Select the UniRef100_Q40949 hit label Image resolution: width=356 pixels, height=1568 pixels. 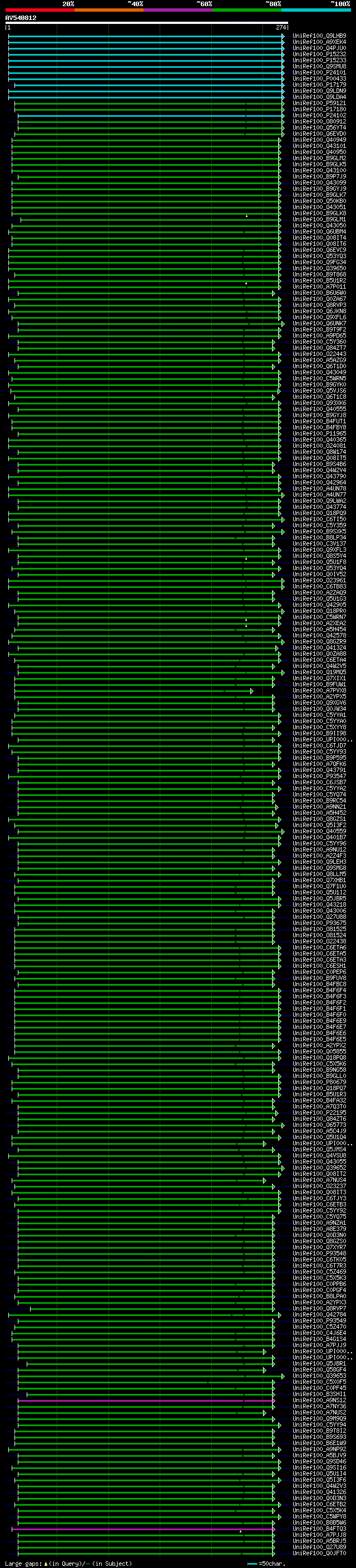(x=319, y=140)
